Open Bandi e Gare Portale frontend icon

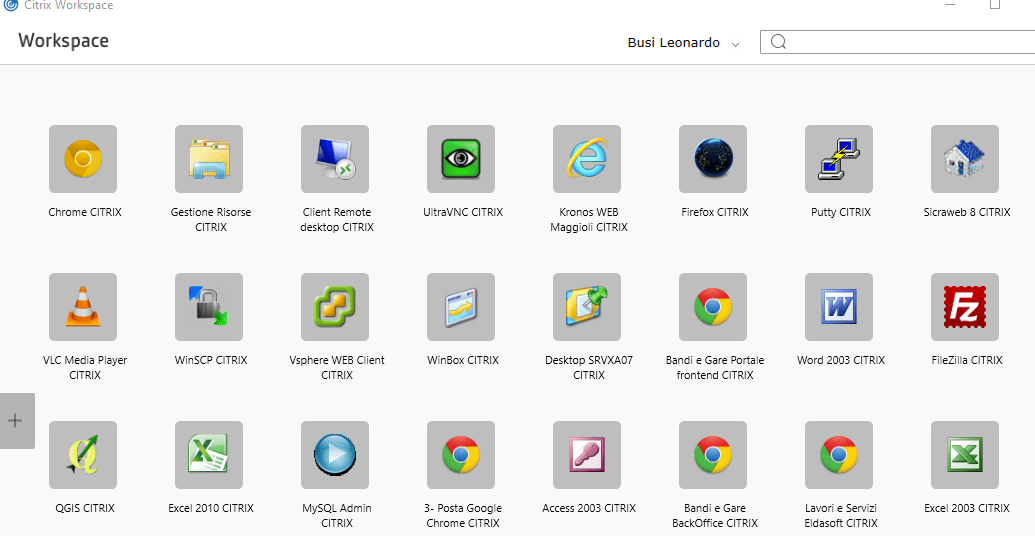click(x=713, y=307)
